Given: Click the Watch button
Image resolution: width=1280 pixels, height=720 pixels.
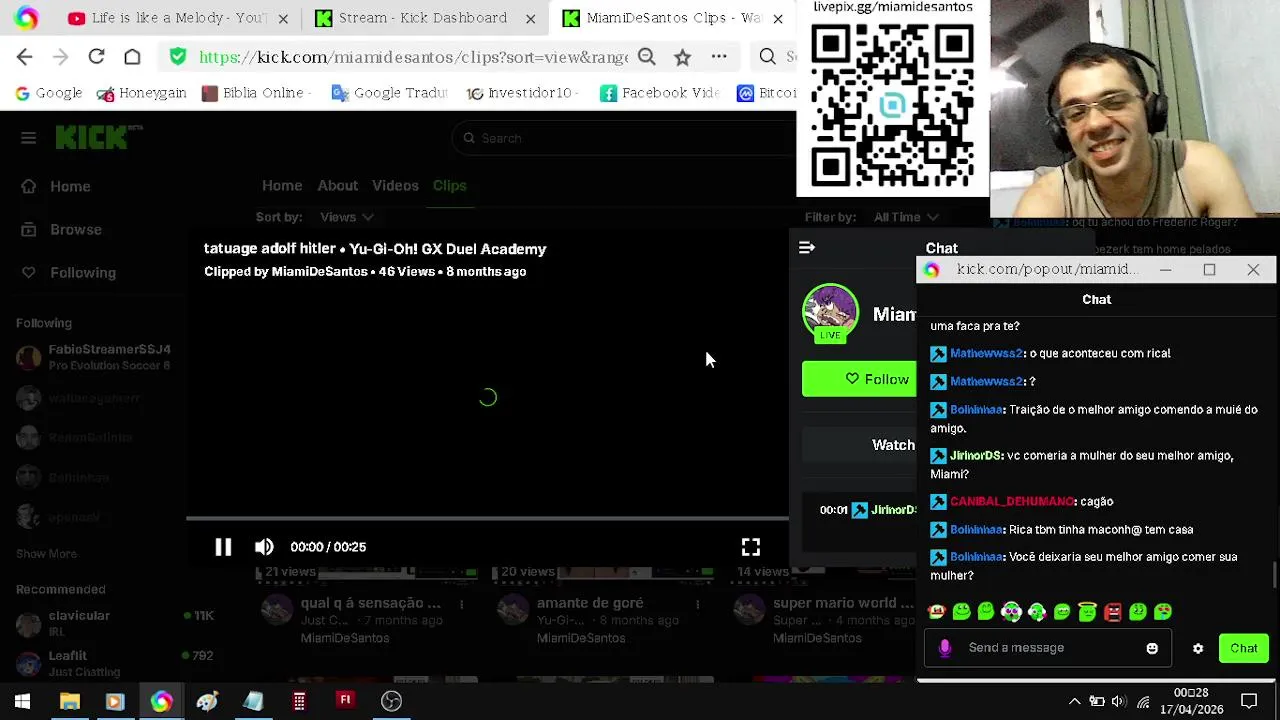Looking at the screenshot, I should coord(860,445).
